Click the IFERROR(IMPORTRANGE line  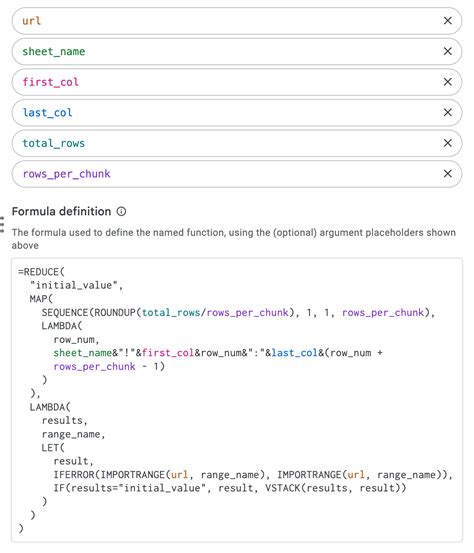click(x=253, y=475)
